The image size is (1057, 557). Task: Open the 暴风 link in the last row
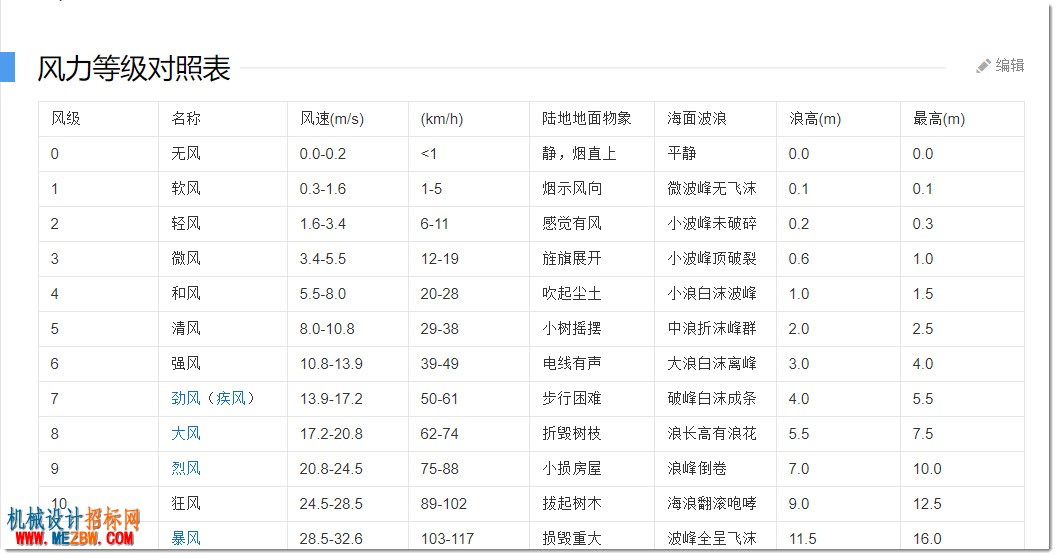click(186, 539)
